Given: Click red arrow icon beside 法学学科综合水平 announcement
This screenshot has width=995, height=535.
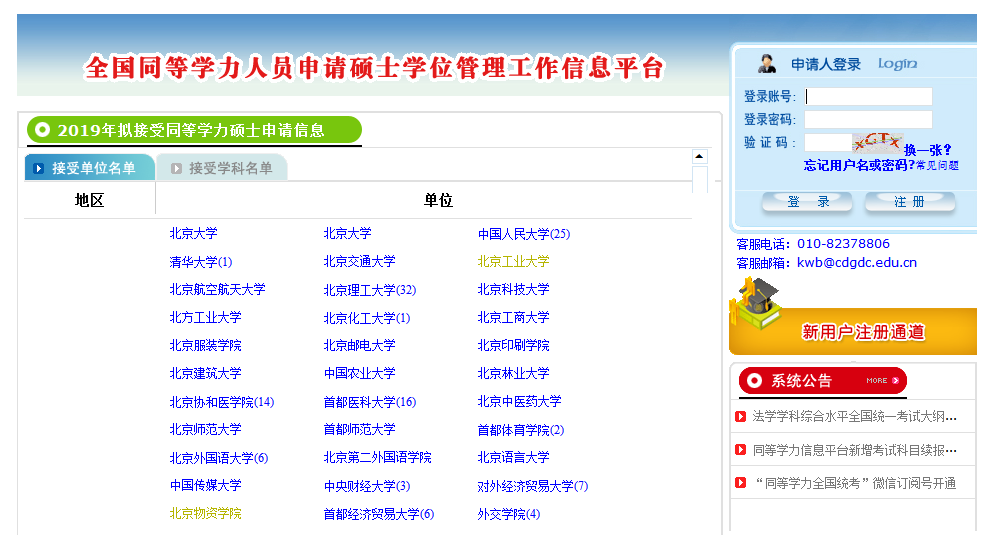Looking at the screenshot, I should click(x=740, y=417).
